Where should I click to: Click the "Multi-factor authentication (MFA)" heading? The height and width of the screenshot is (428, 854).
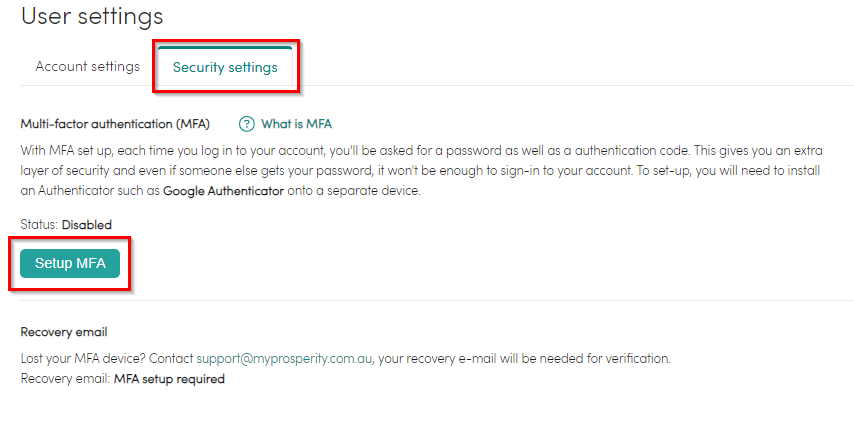(115, 124)
